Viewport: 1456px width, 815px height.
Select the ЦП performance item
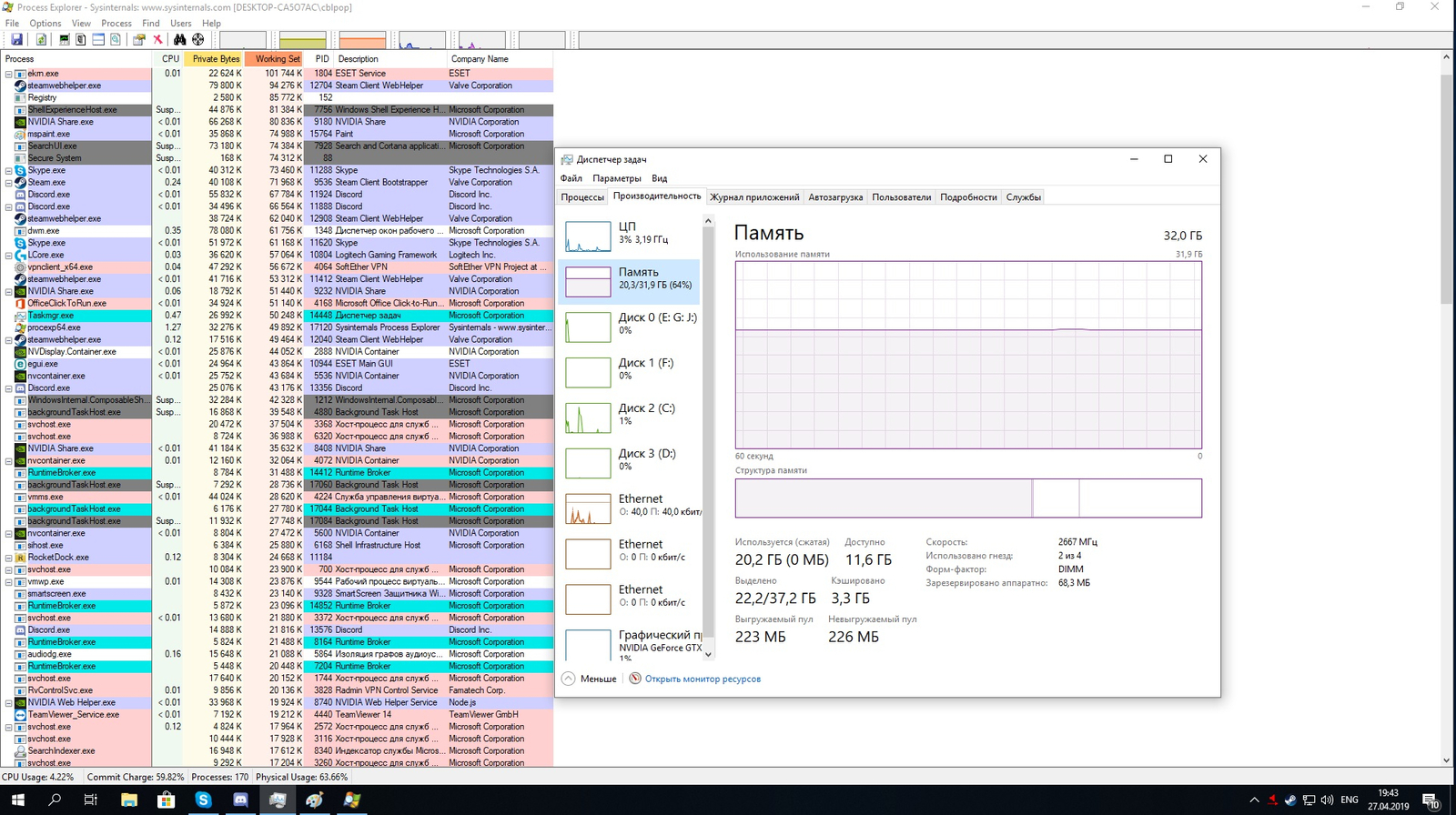click(630, 235)
